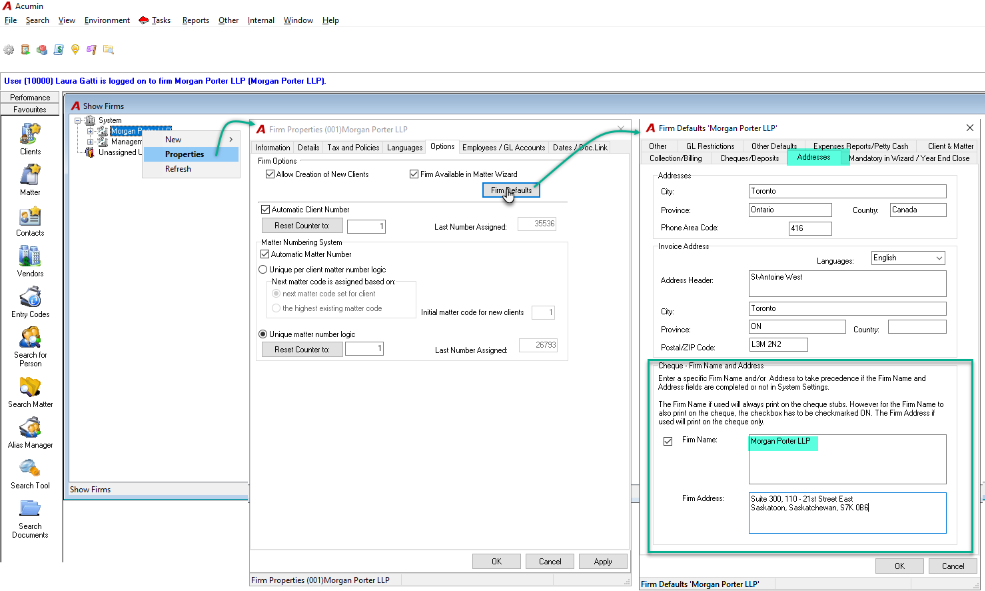985x591 pixels.
Task: Open Clients from the Favourites sidebar
Action: (x=30, y=139)
